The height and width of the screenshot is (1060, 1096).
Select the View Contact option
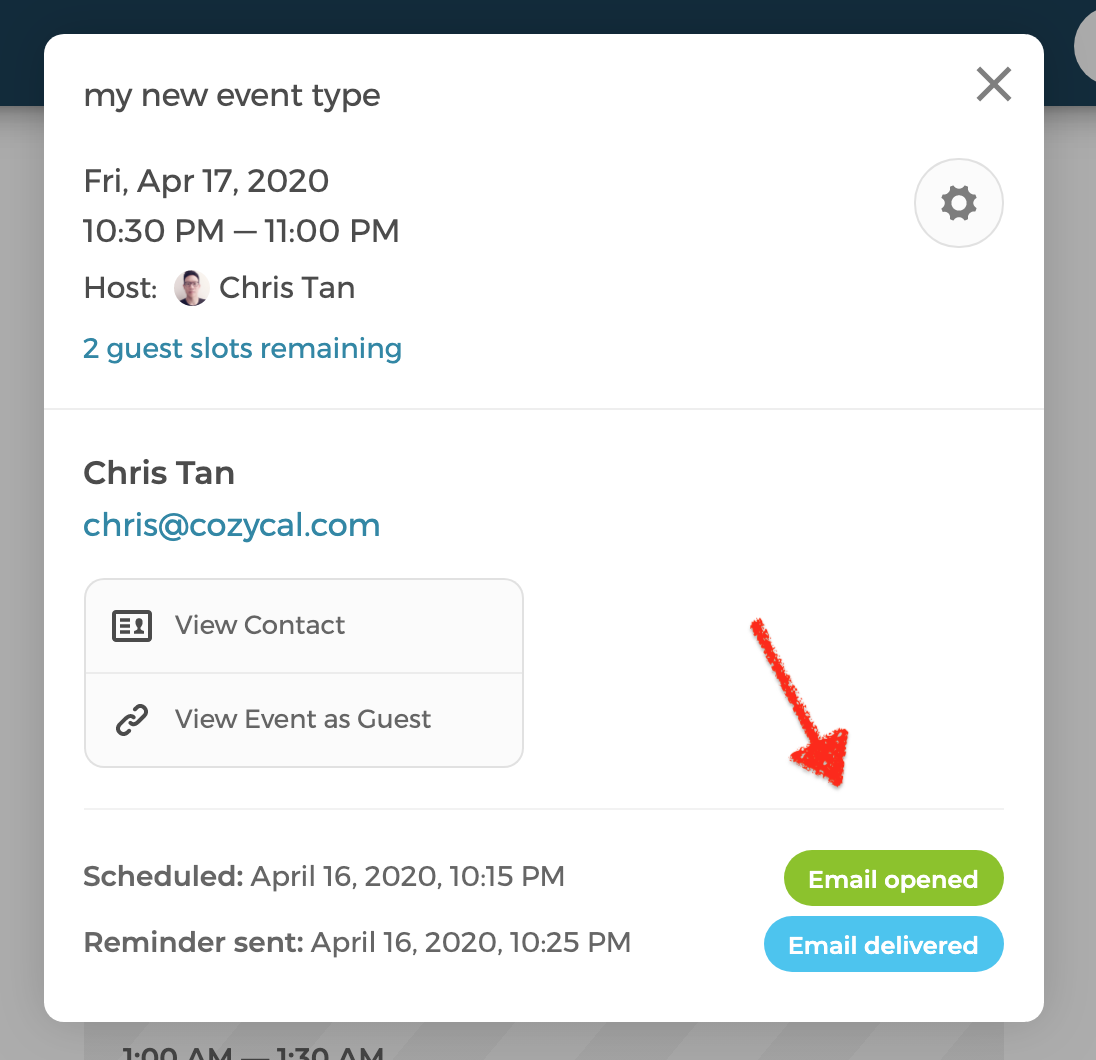(x=304, y=626)
